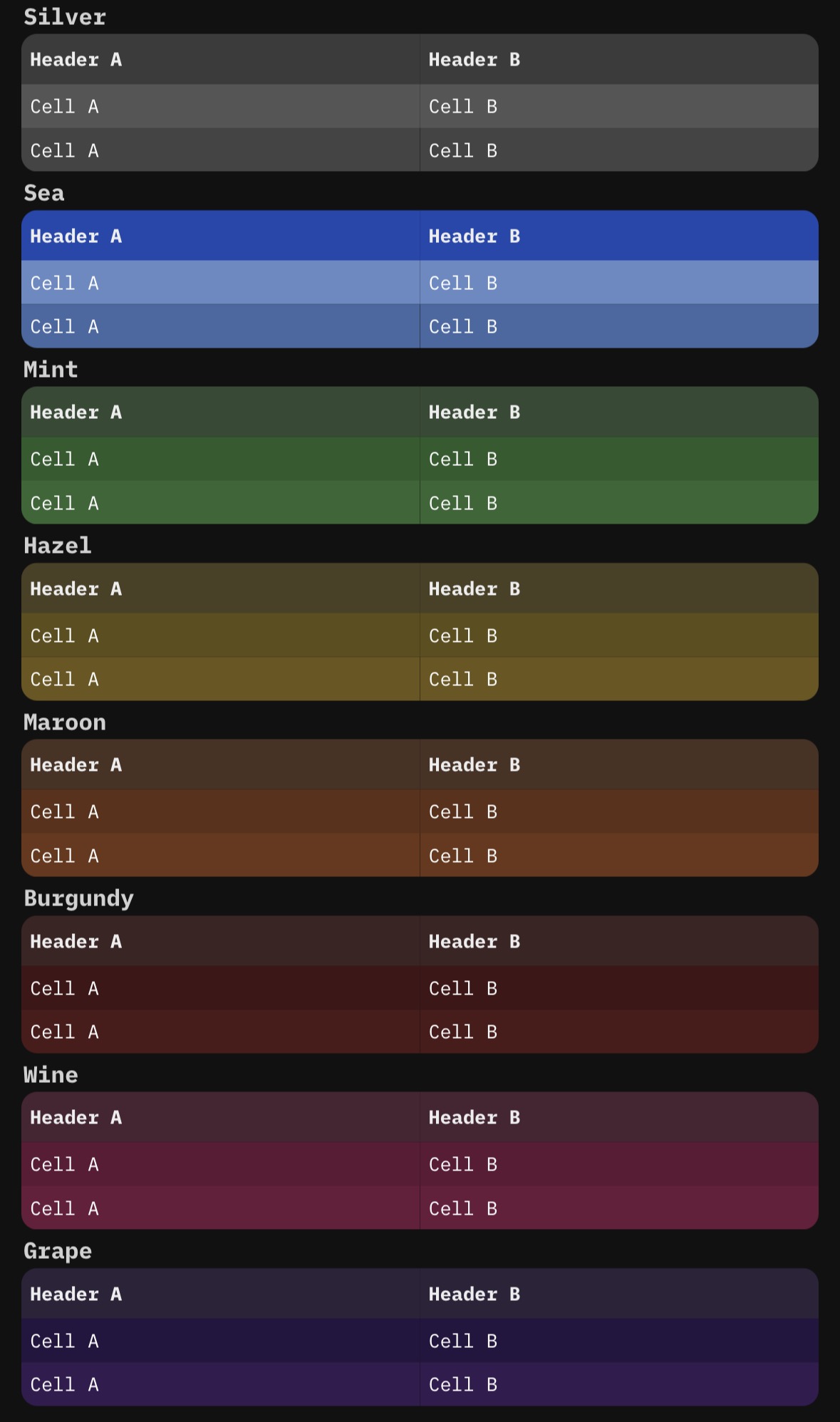
Task: Click first-row Cell B in Hazel table
Action: pyautogui.click(x=463, y=635)
